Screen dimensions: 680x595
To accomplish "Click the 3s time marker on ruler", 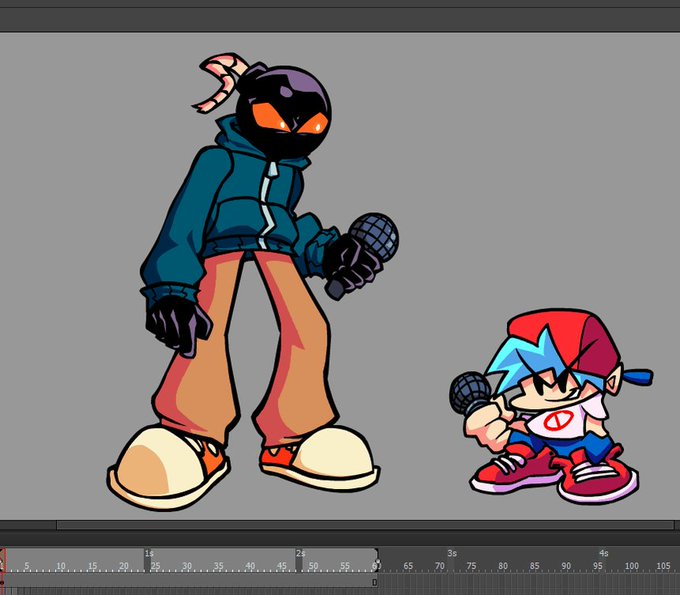I will tap(452, 553).
